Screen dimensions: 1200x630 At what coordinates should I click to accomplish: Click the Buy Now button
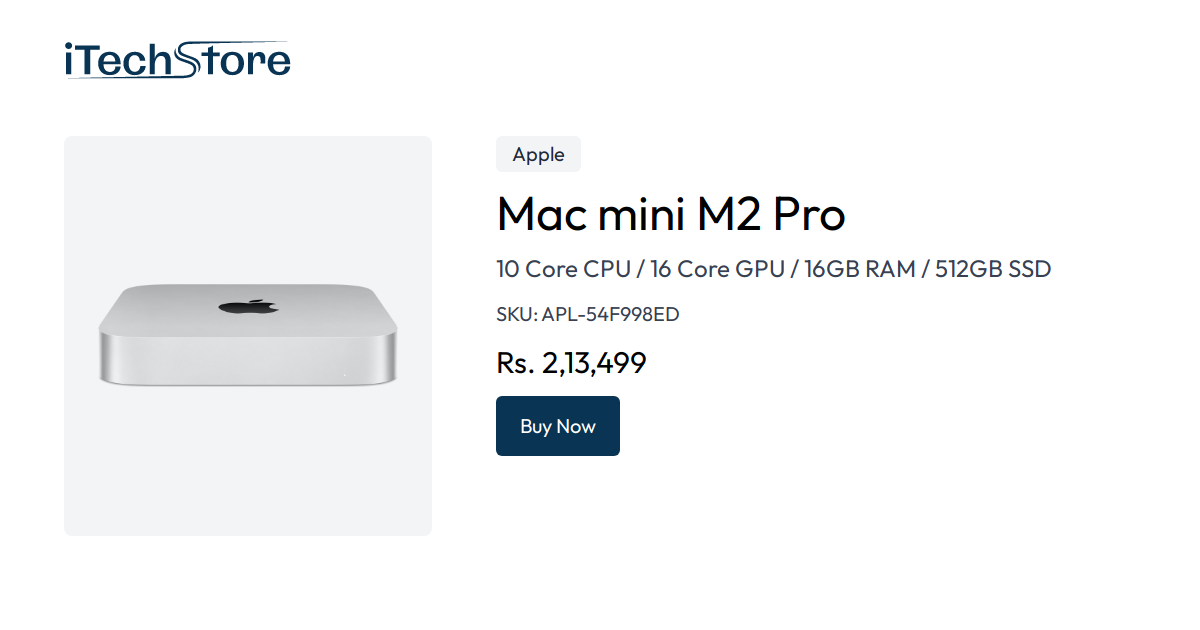click(557, 425)
